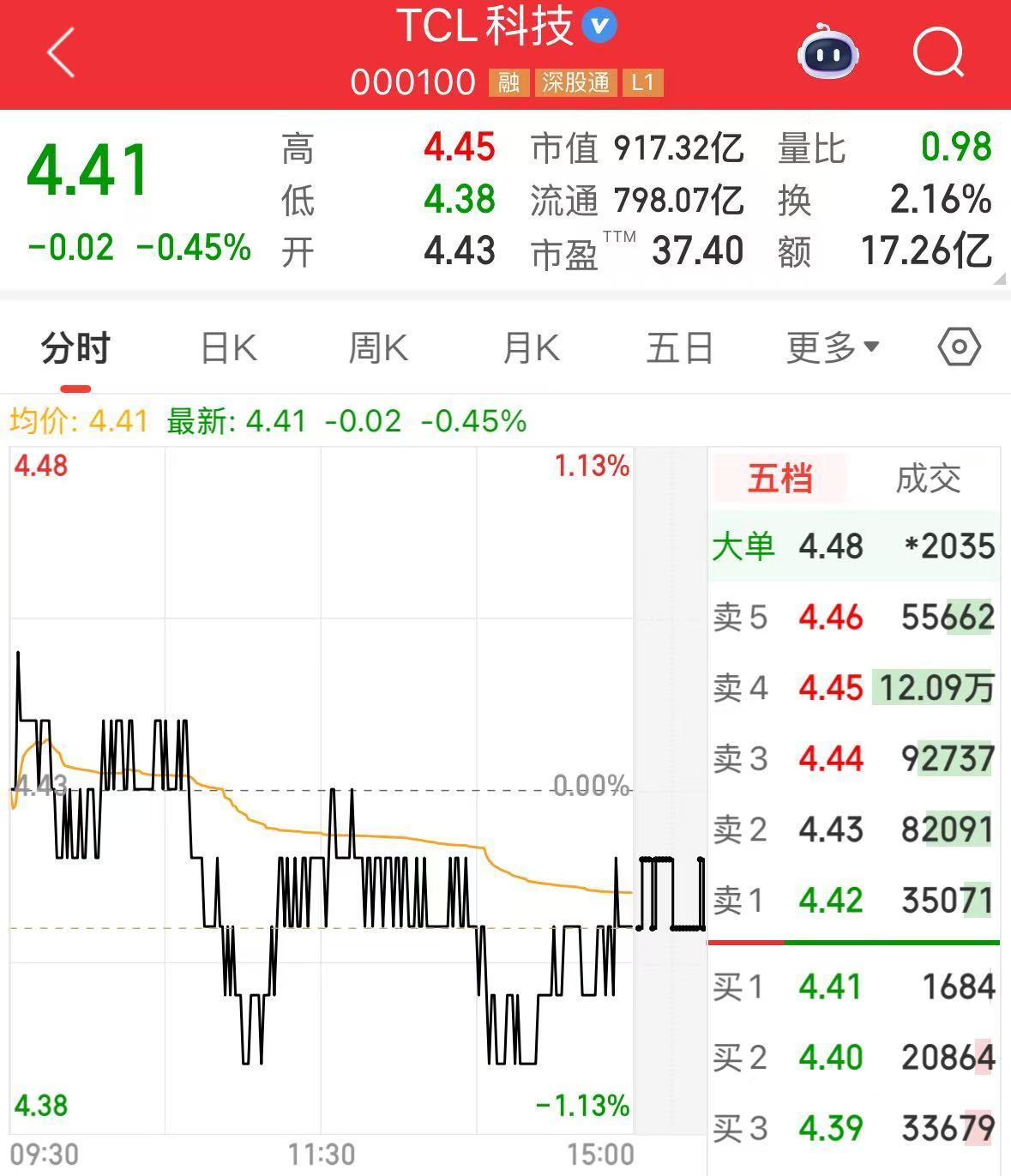Viewport: 1011px width, 1176px height.
Task: Tap the high price 4.45
Action: (460, 148)
